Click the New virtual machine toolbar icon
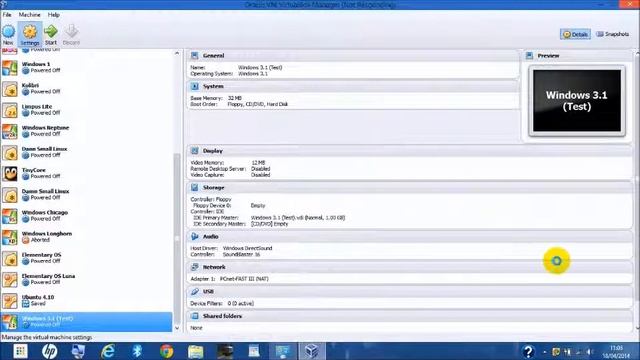This screenshot has height=360, width=640. (x=8, y=34)
